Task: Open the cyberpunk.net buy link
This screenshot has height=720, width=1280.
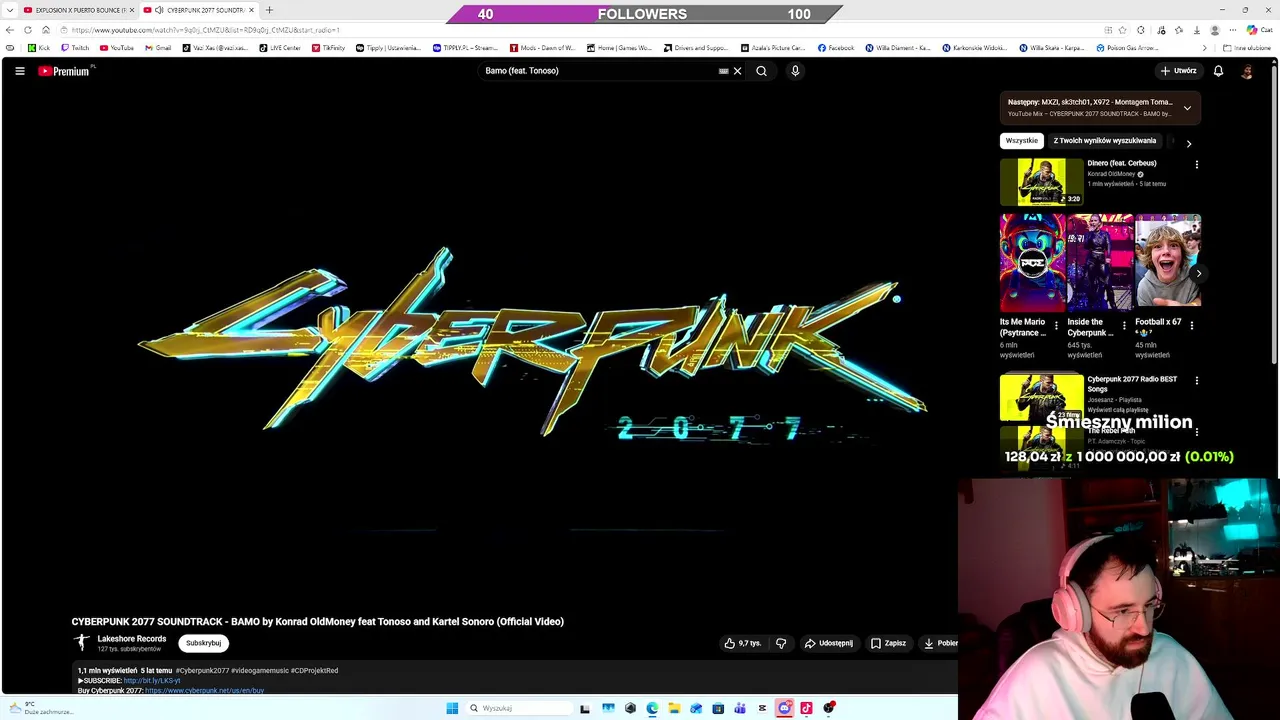Action: coord(204,690)
